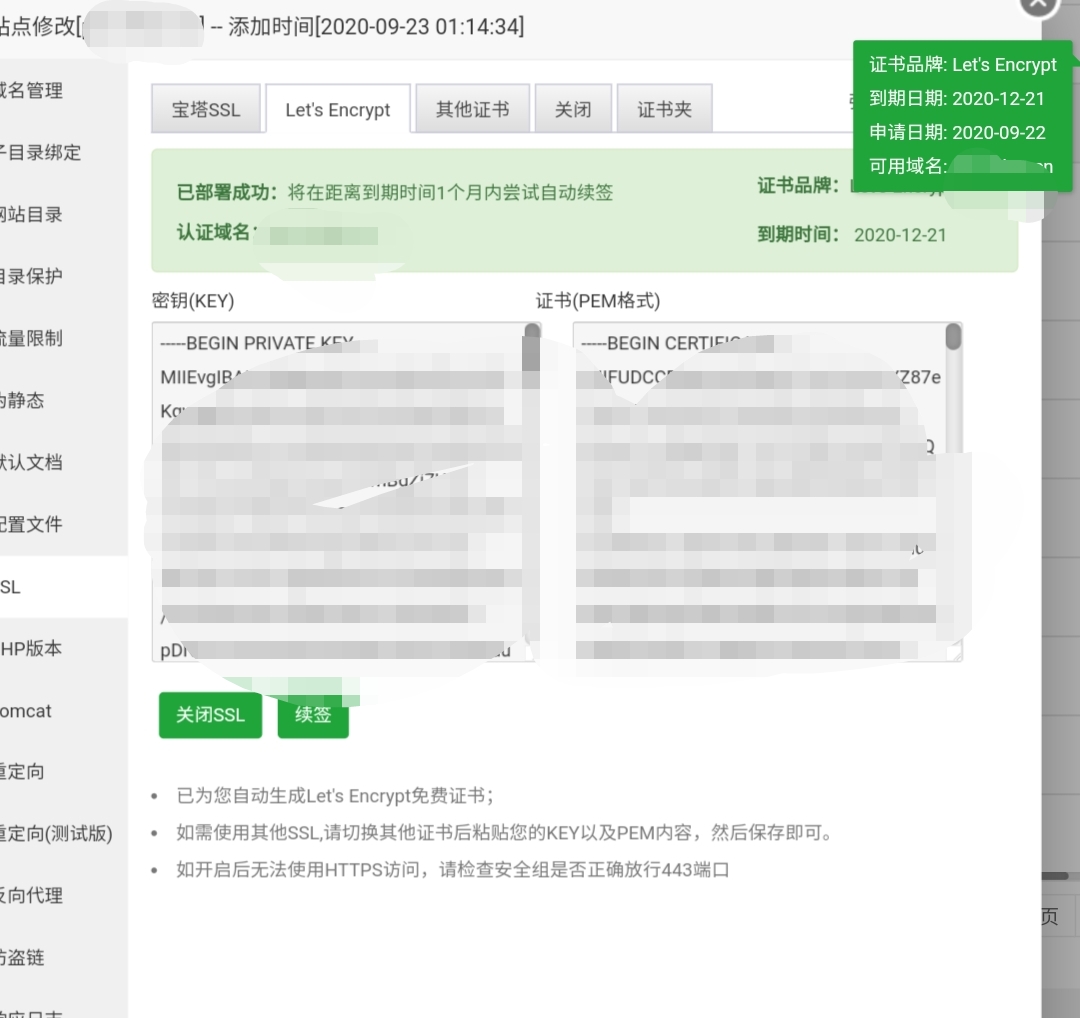Open the 网站目录 sidebar section
This screenshot has height=1018, width=1080.
tap(63, 214)
